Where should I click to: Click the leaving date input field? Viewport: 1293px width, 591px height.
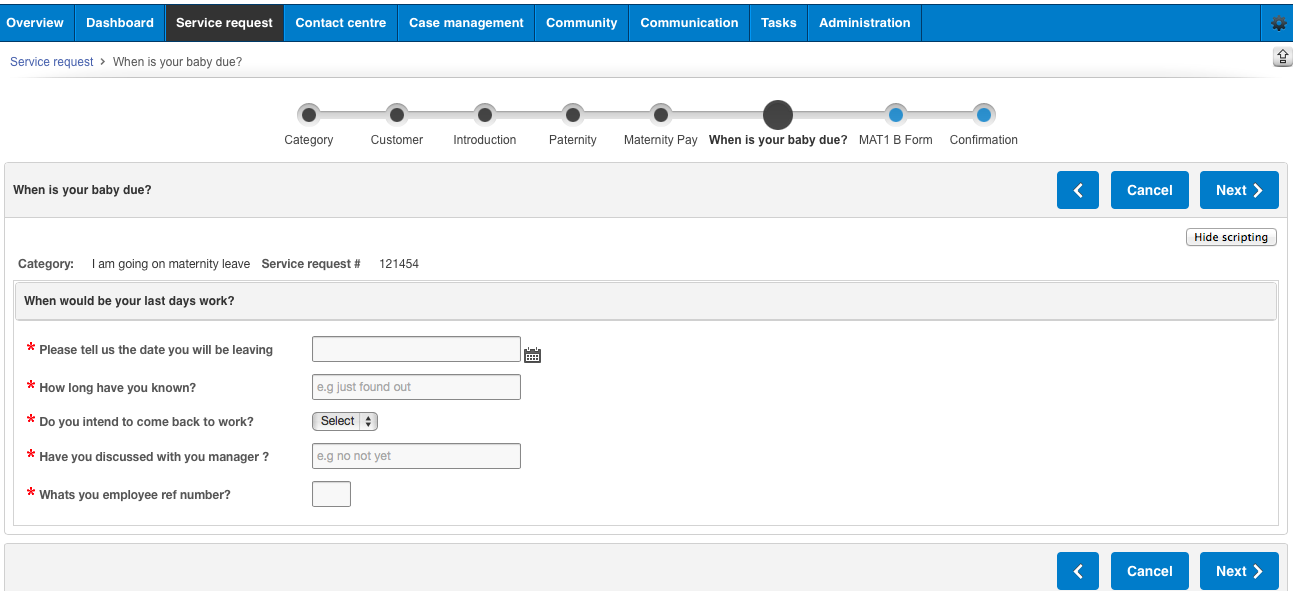pyautogui.click(x=416, y=348)
